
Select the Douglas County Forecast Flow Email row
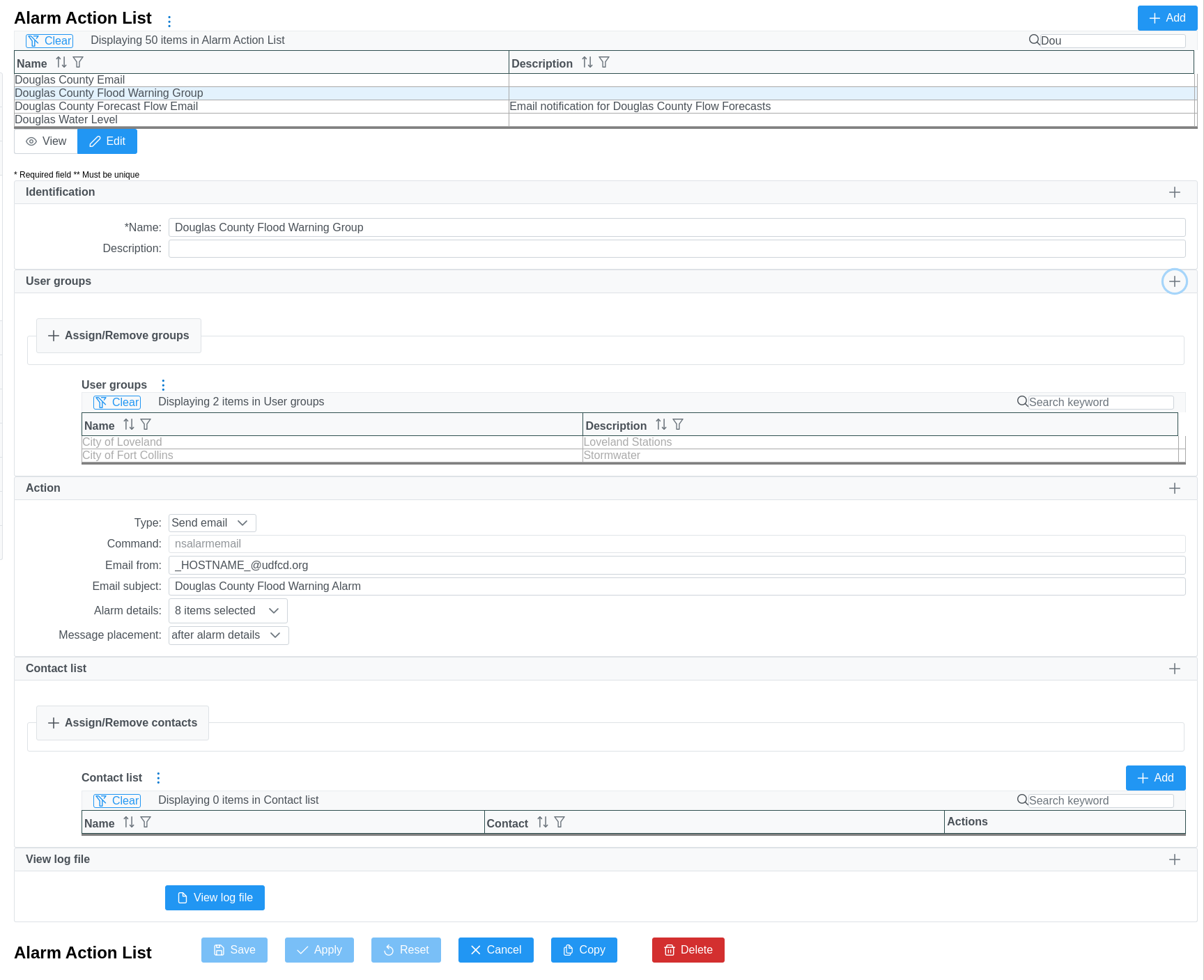pyautogui.click(x=107, y=107)
